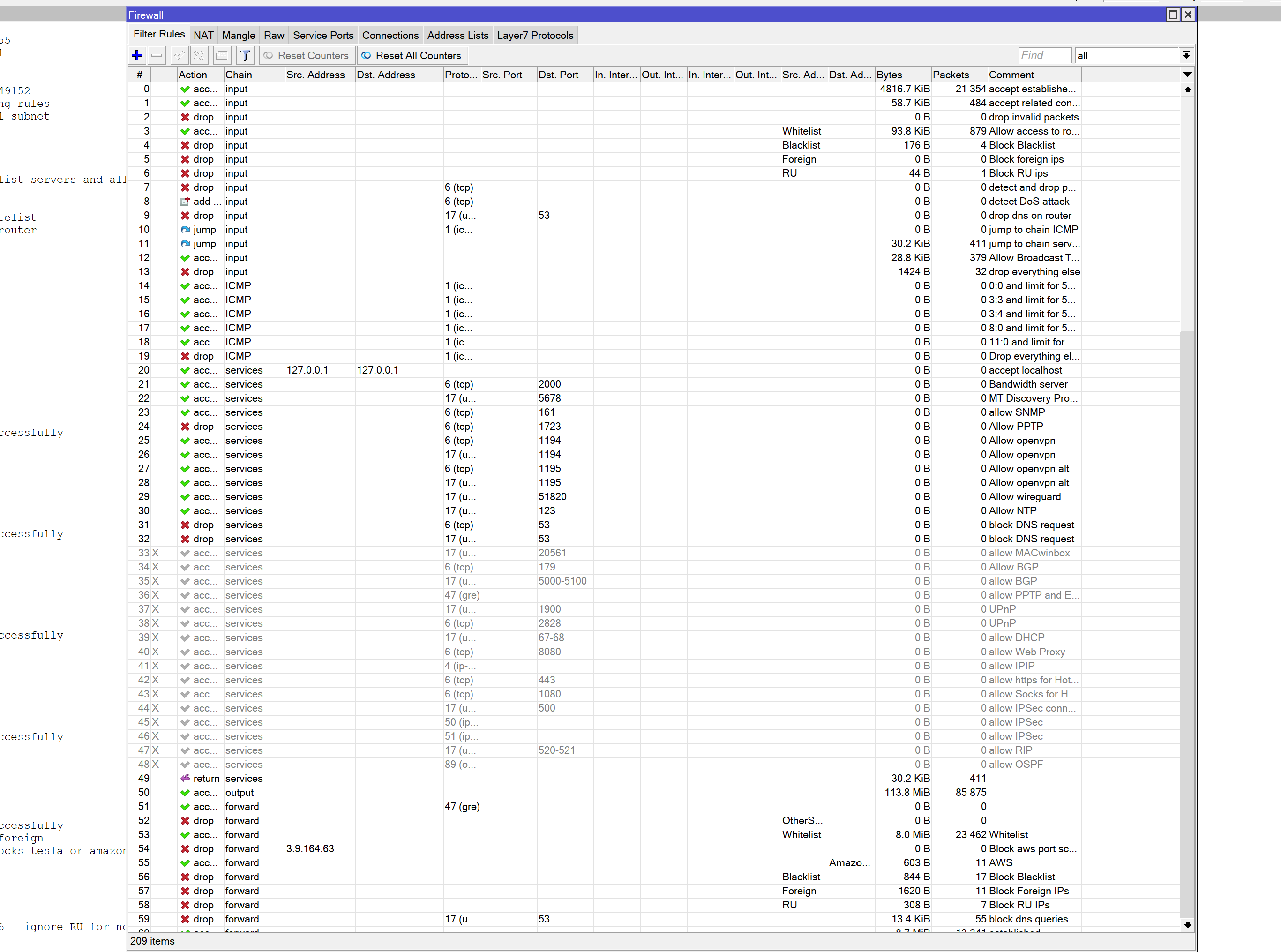Sort by the Bytes column header

902,75
